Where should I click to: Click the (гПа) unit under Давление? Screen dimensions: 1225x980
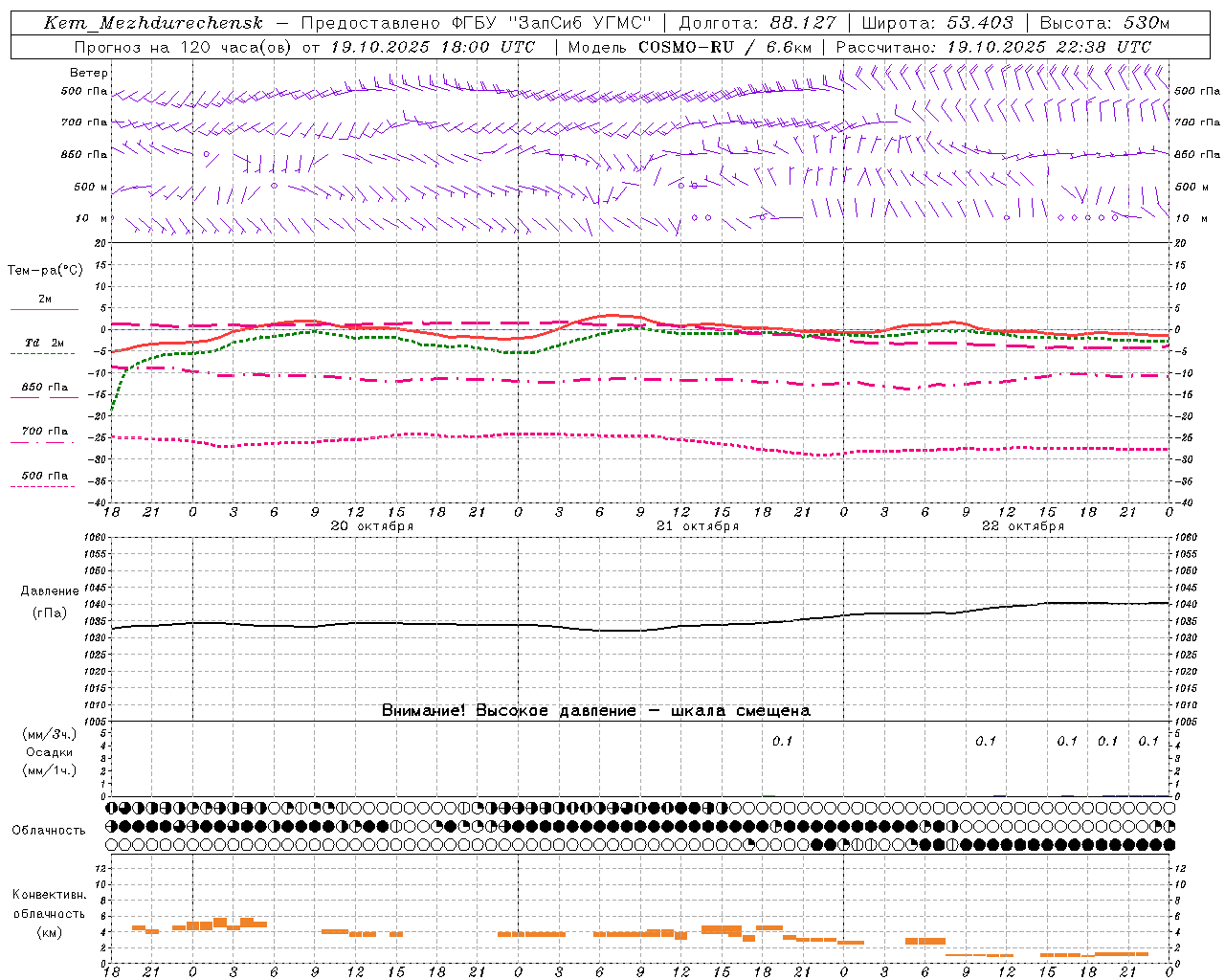pos(50,613)
